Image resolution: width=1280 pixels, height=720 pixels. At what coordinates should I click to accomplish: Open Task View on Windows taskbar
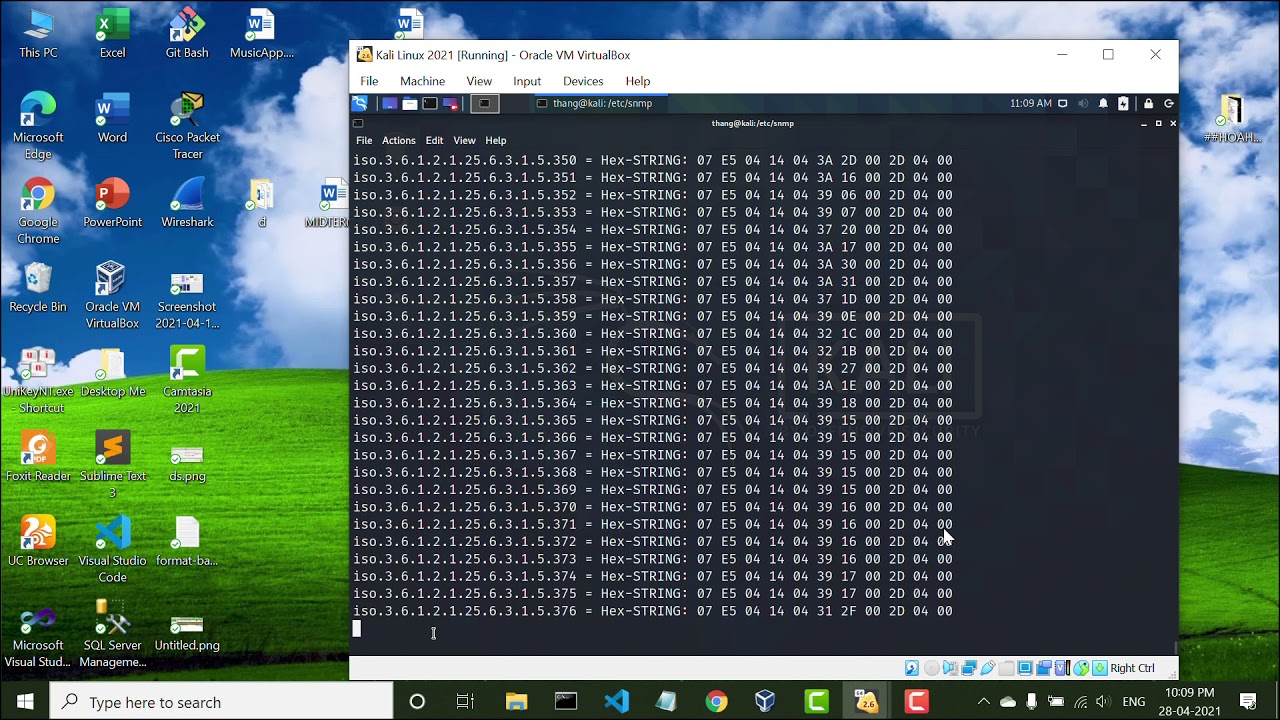pos(465,702)
